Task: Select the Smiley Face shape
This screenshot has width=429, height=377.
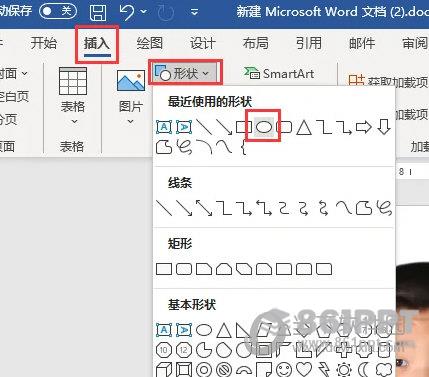Action: click(284, 370)
